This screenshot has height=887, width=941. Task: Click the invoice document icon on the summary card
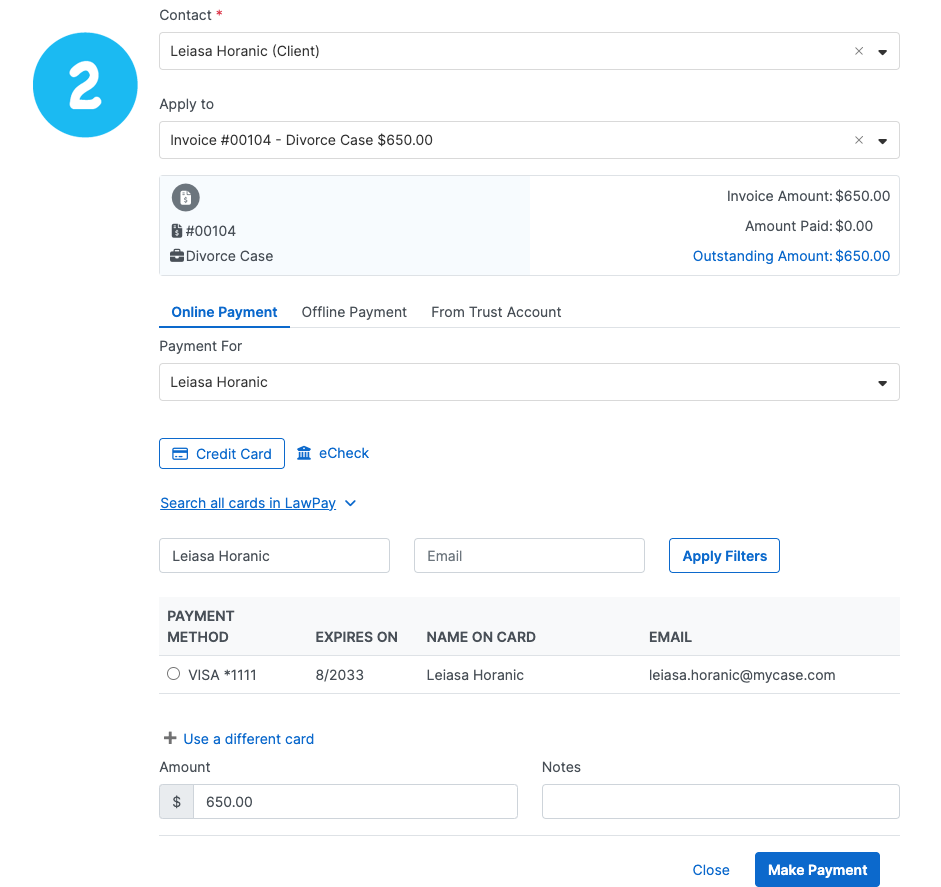185,197
